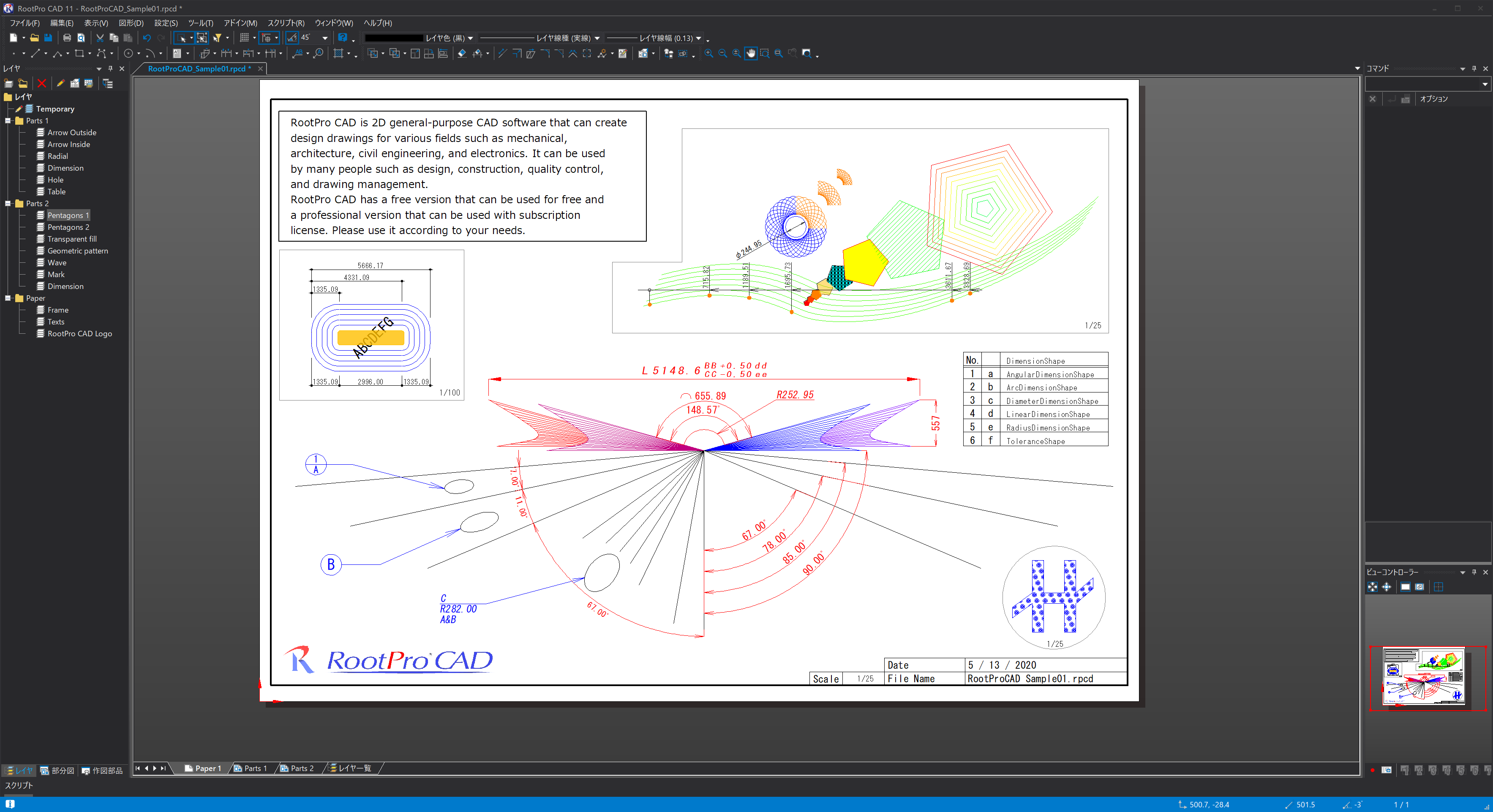Click the delete layer icon in layer panel

[x=41, y=84]
